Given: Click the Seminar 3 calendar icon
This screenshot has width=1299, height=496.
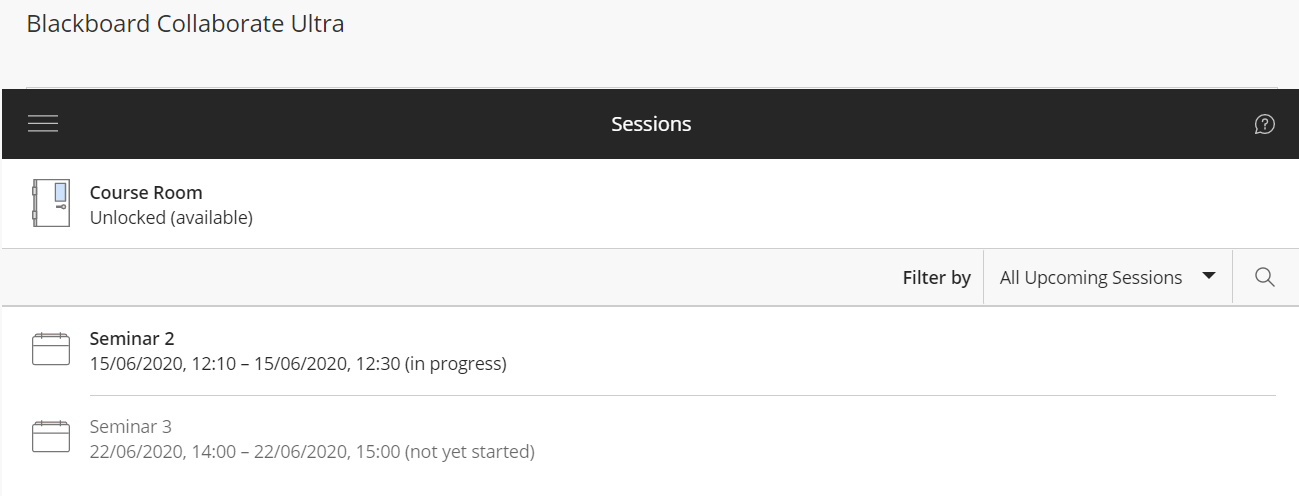Looking at the screenshot, I should [x=51, y=438].
